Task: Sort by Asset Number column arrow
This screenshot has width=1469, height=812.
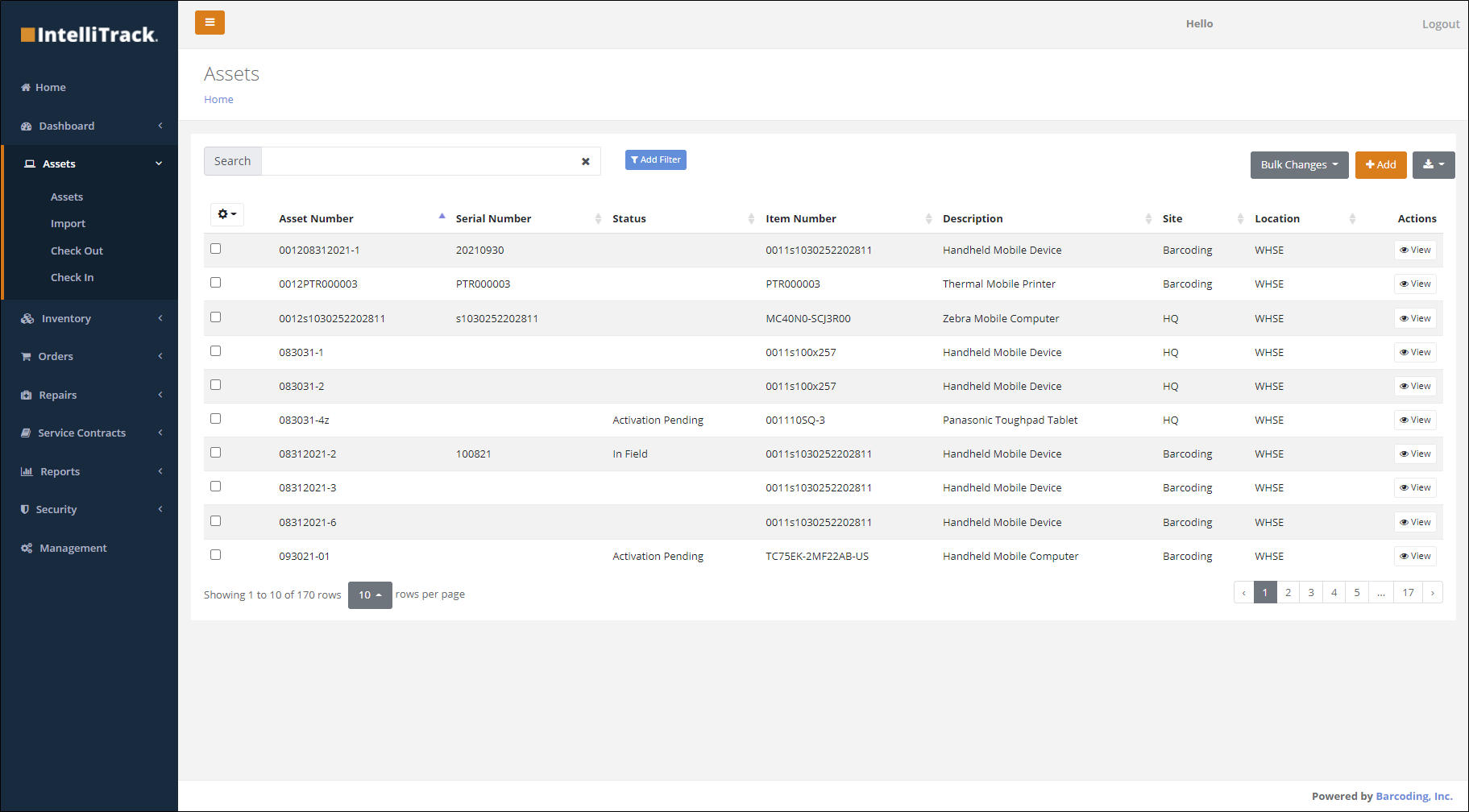Action: pos(442,217)
